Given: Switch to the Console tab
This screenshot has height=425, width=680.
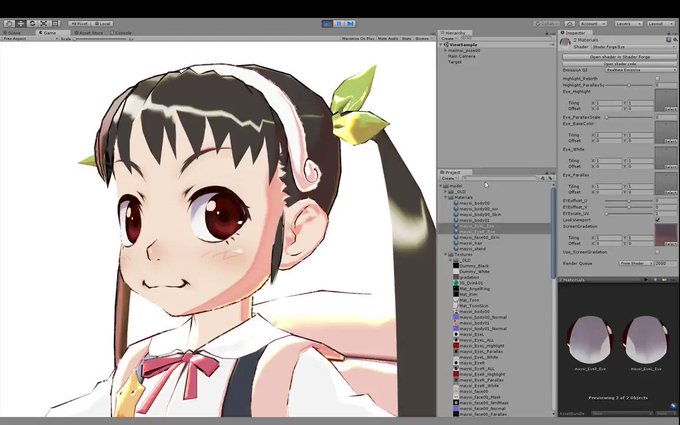Looking at the screenshot, I should pos(122,33).
